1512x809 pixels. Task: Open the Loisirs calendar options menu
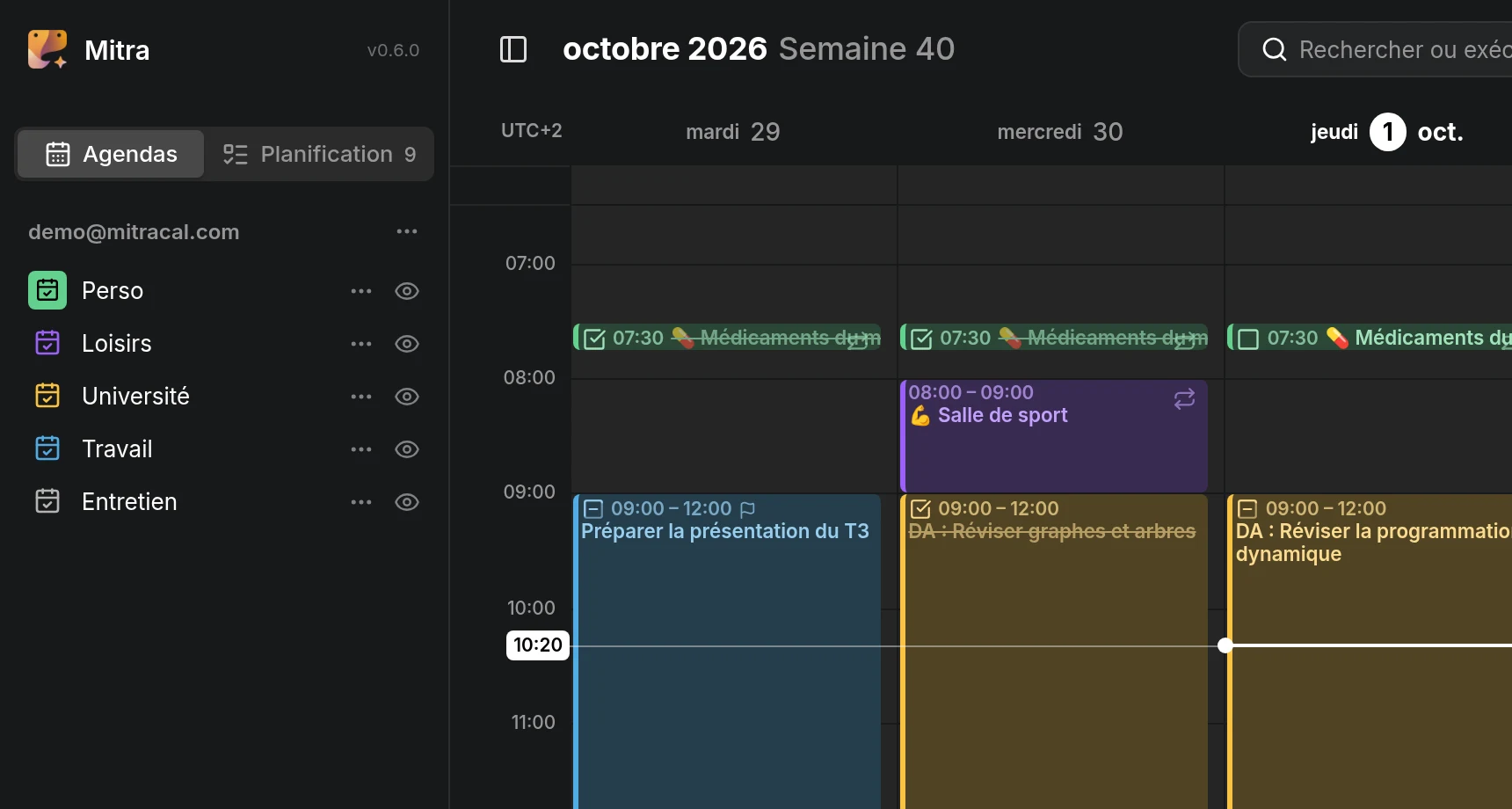[x=361, y=344]
